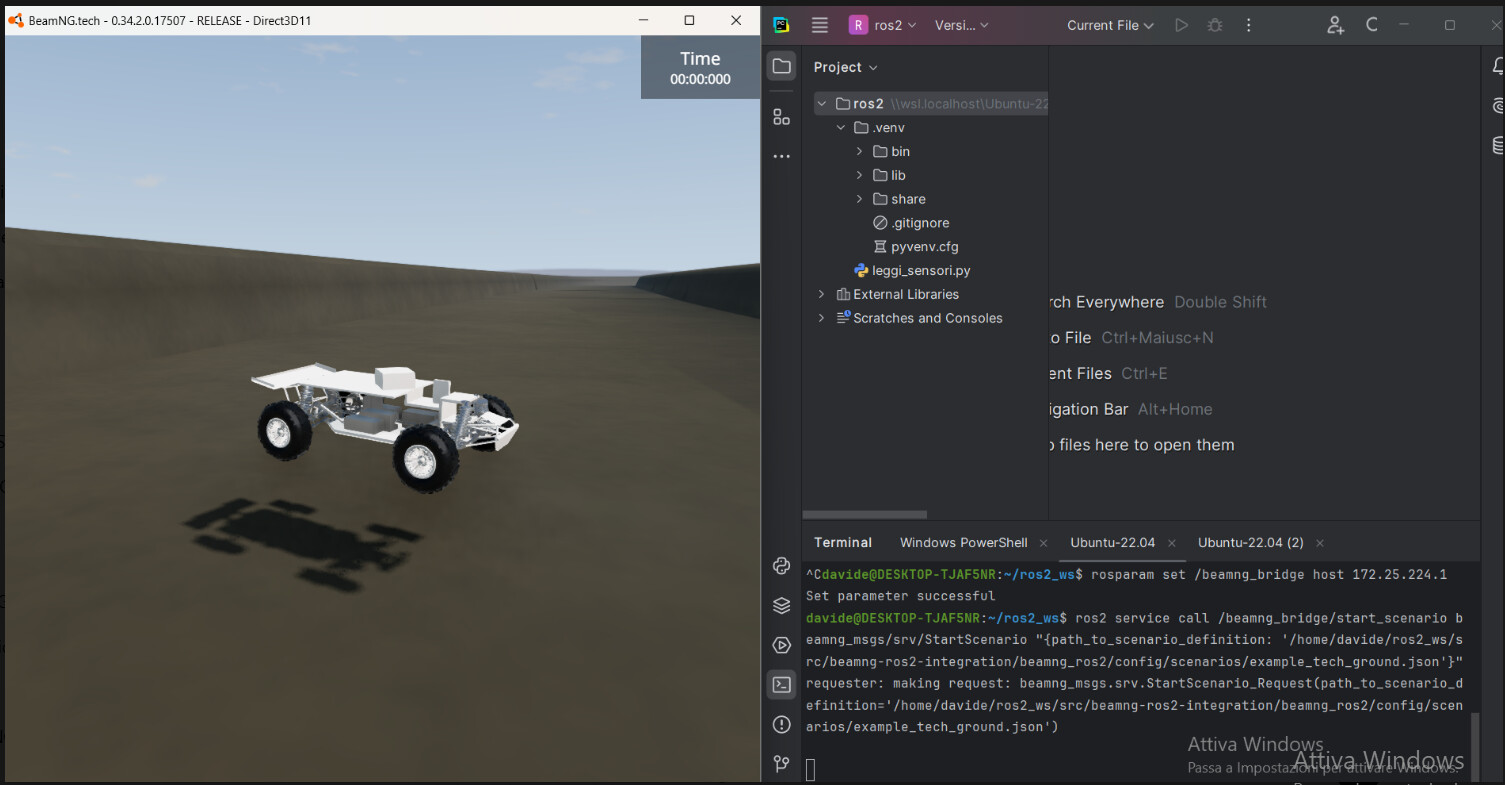Click the BeamNG.tech app icon in the title bar
1505x785 pixels.
pos(16,19)
